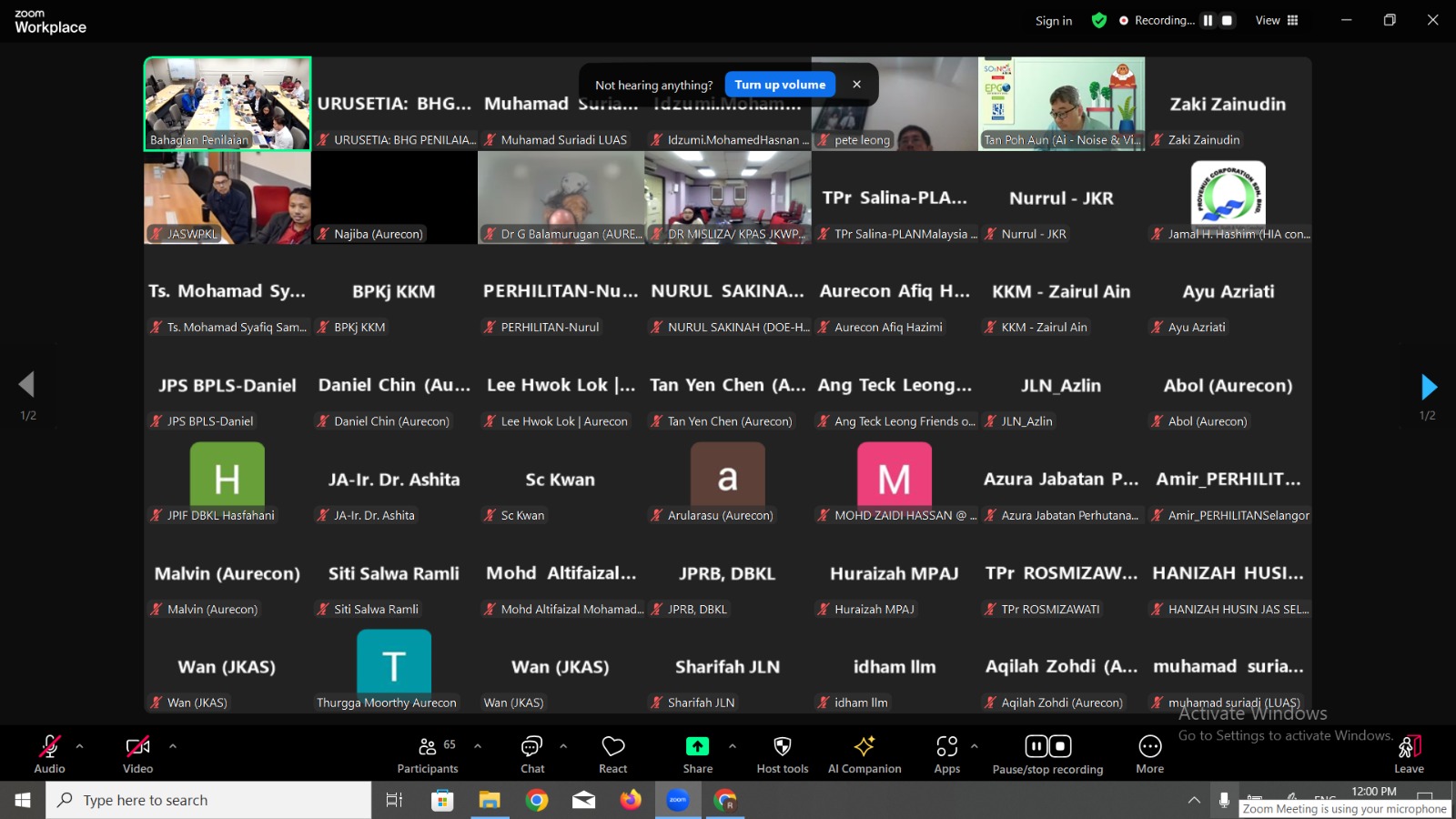Select the Nurrul - JKR participant tile
The image size is (1456, 819).
tap(1061, 197)
